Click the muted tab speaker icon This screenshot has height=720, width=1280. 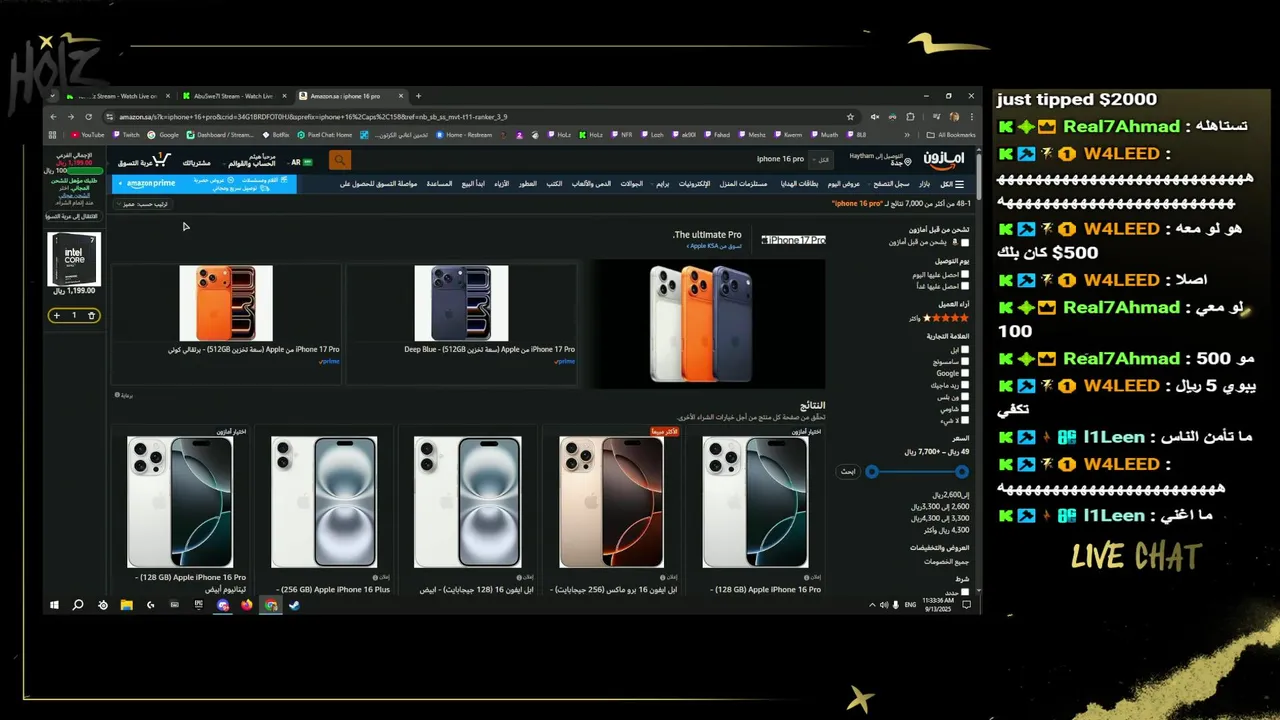(x=875, y=116)
